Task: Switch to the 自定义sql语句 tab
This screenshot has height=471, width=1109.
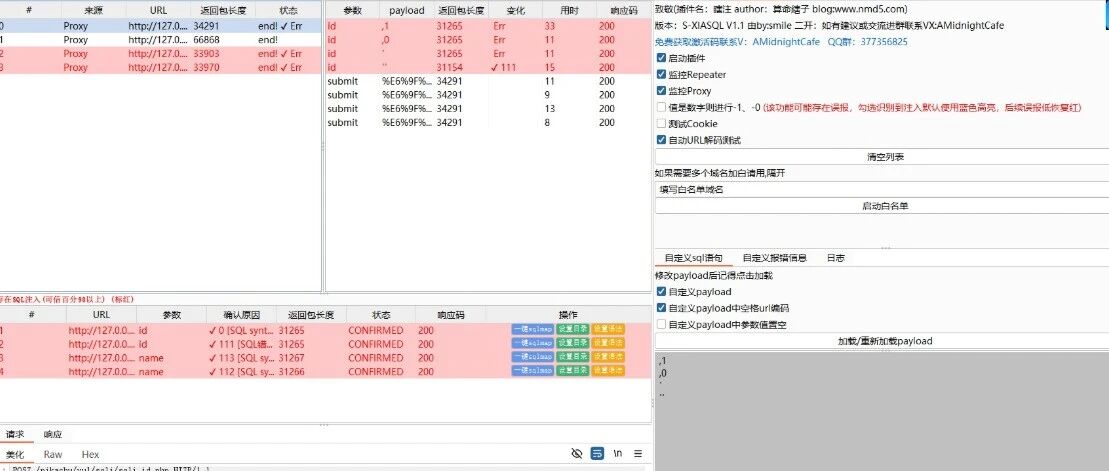Action: coord(693,258)
